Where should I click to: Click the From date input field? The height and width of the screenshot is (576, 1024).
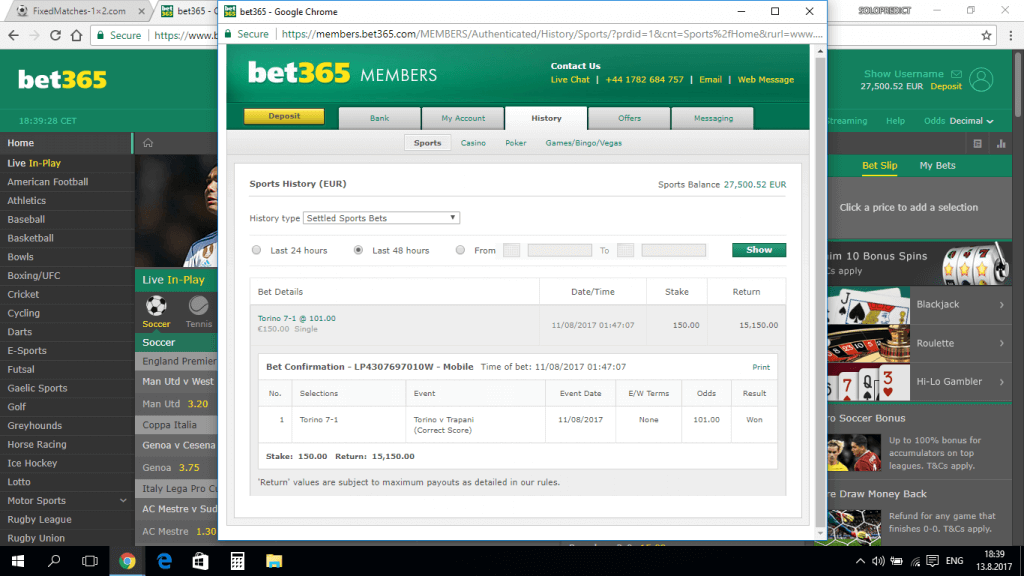[x=560, y=250]
